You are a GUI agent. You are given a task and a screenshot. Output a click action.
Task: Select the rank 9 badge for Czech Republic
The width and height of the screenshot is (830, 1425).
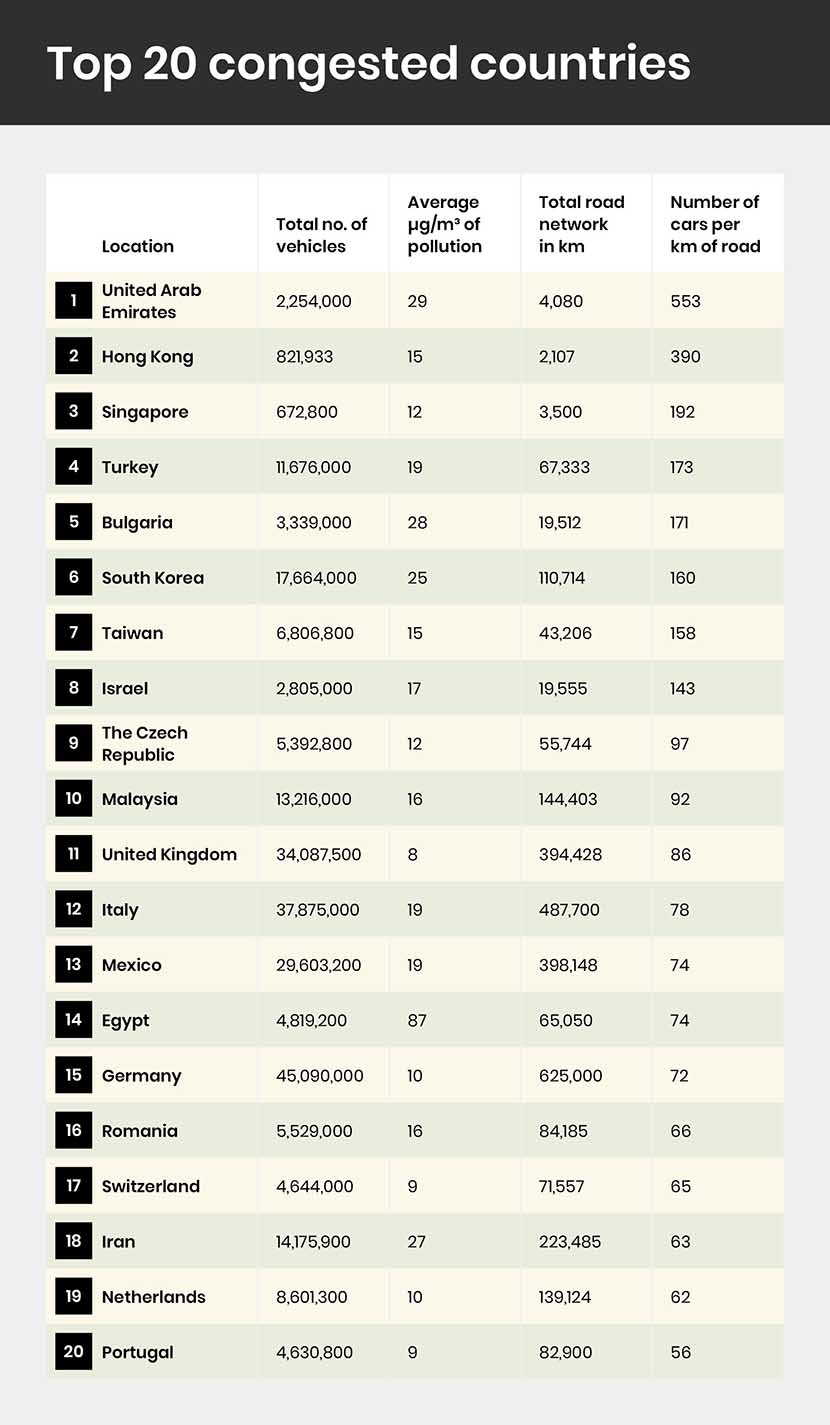(x=73, y=744)
